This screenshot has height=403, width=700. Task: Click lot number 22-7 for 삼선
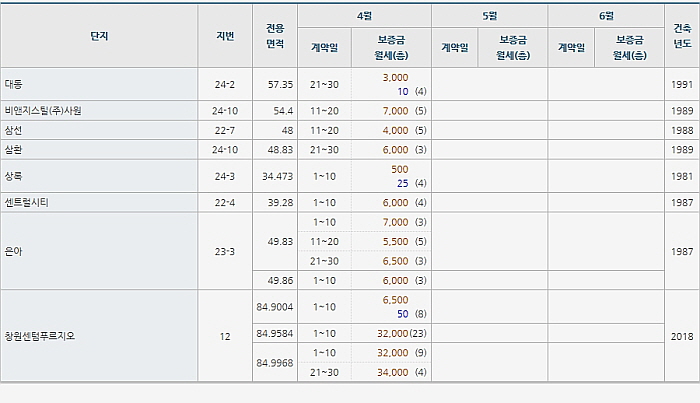(x=225, y=130)
